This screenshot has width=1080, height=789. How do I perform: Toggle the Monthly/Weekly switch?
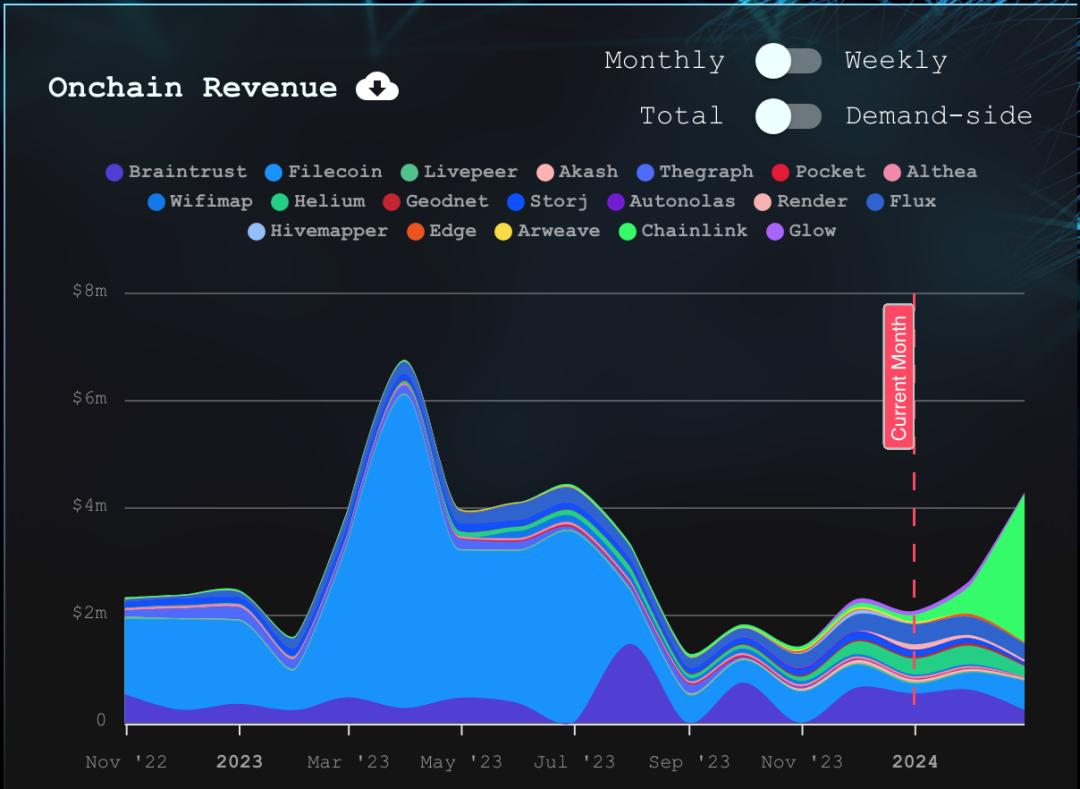click(x=788, y=61)
